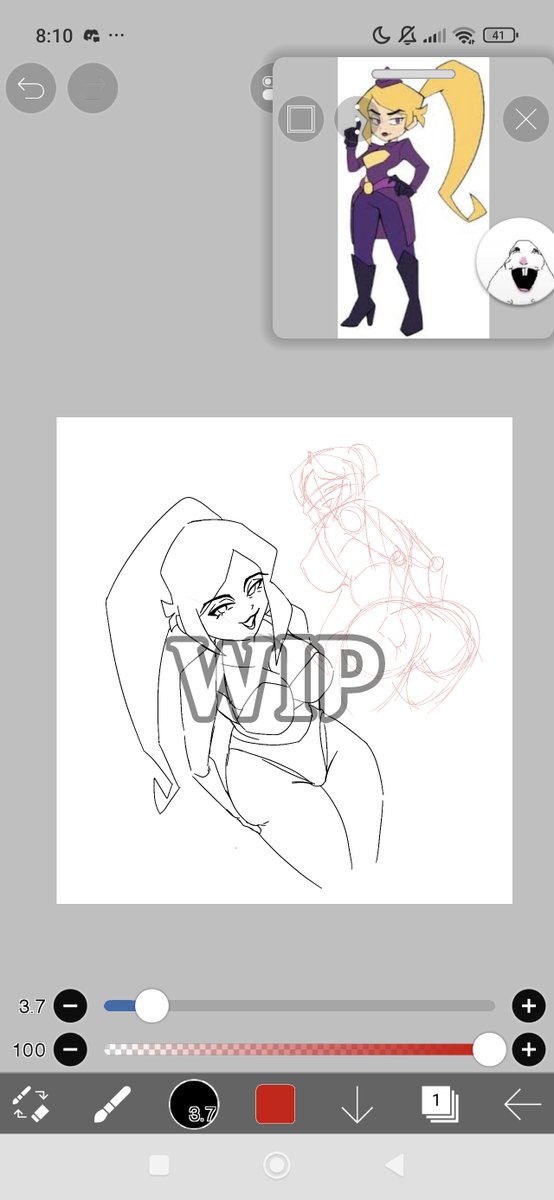554x1200 pixels.
Task: Tap the partially hidden icon beside redo
Action: (263, 89)
